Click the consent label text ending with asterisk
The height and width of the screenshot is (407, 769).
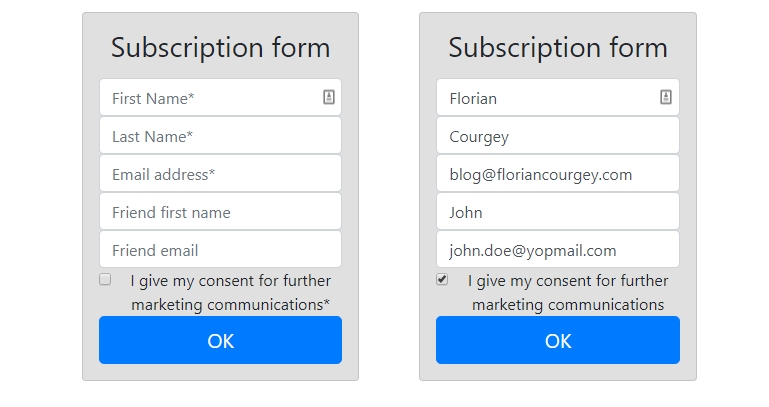[230, 292]
